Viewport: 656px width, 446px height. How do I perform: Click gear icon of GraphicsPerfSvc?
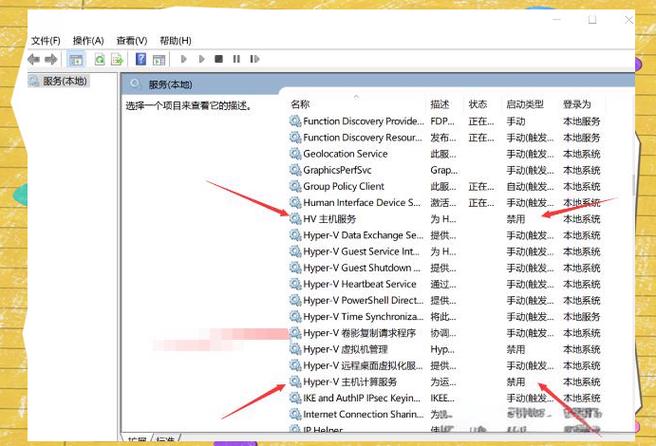295,170
